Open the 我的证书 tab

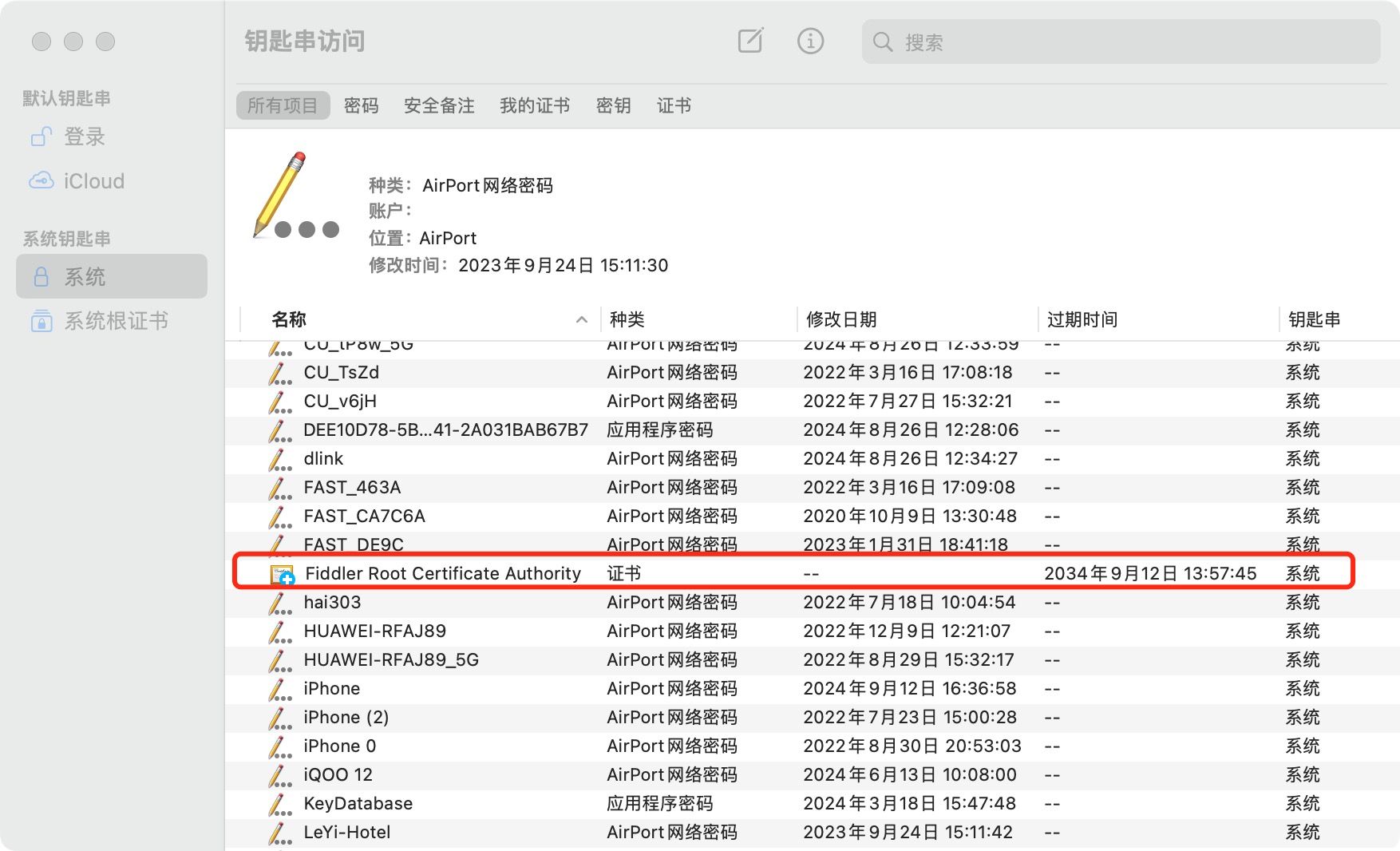point(534,105)
